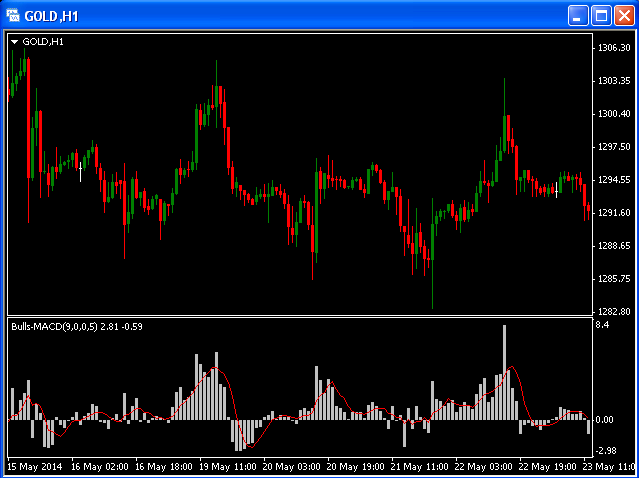Image resolution: width=640 pixels, height=480 pixels.
Task: Click the 0.00 indicator scale value
Action: click(x=605, y=420)
